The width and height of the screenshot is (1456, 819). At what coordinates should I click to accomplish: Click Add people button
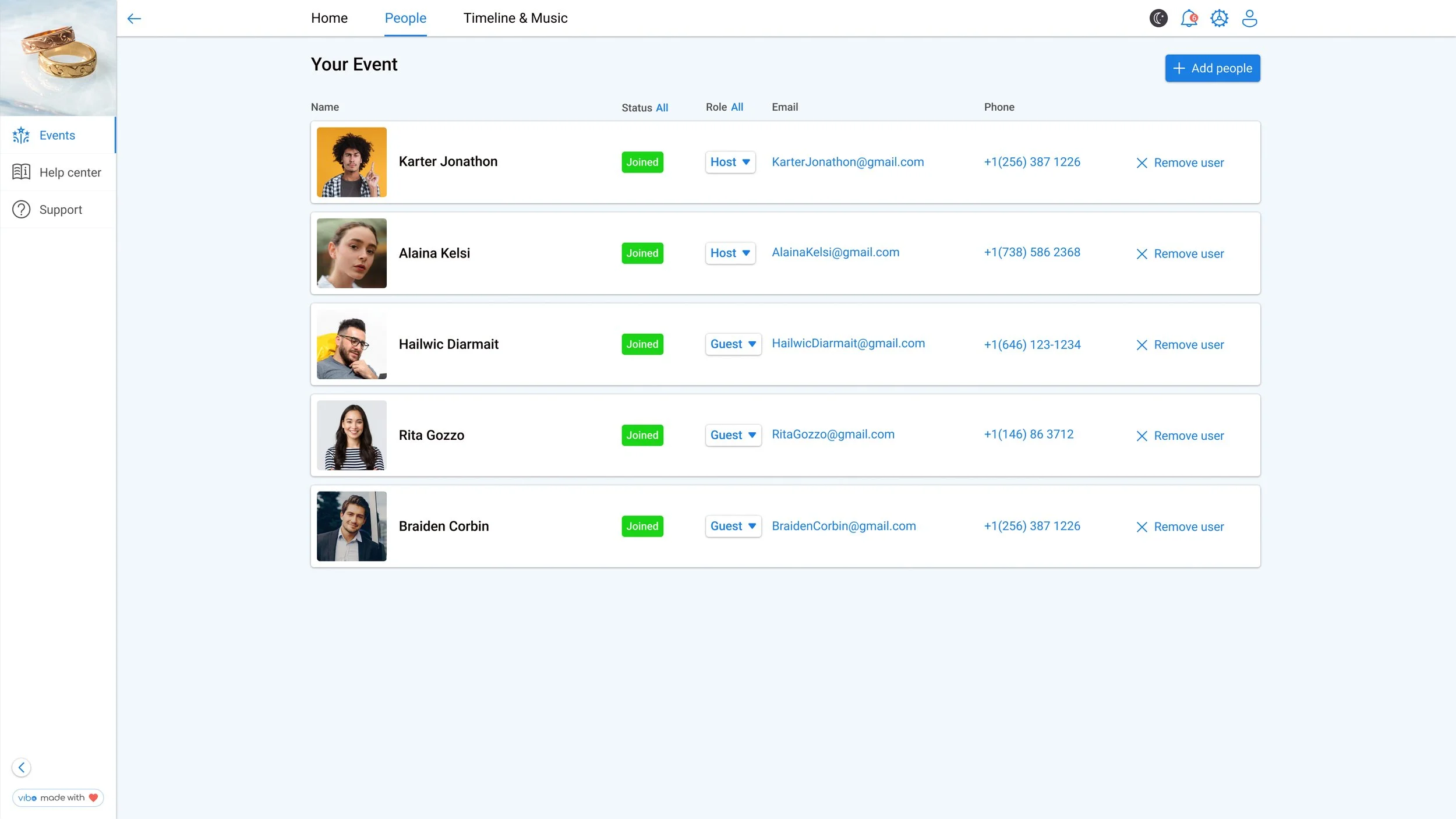[x=1212, y=68]
